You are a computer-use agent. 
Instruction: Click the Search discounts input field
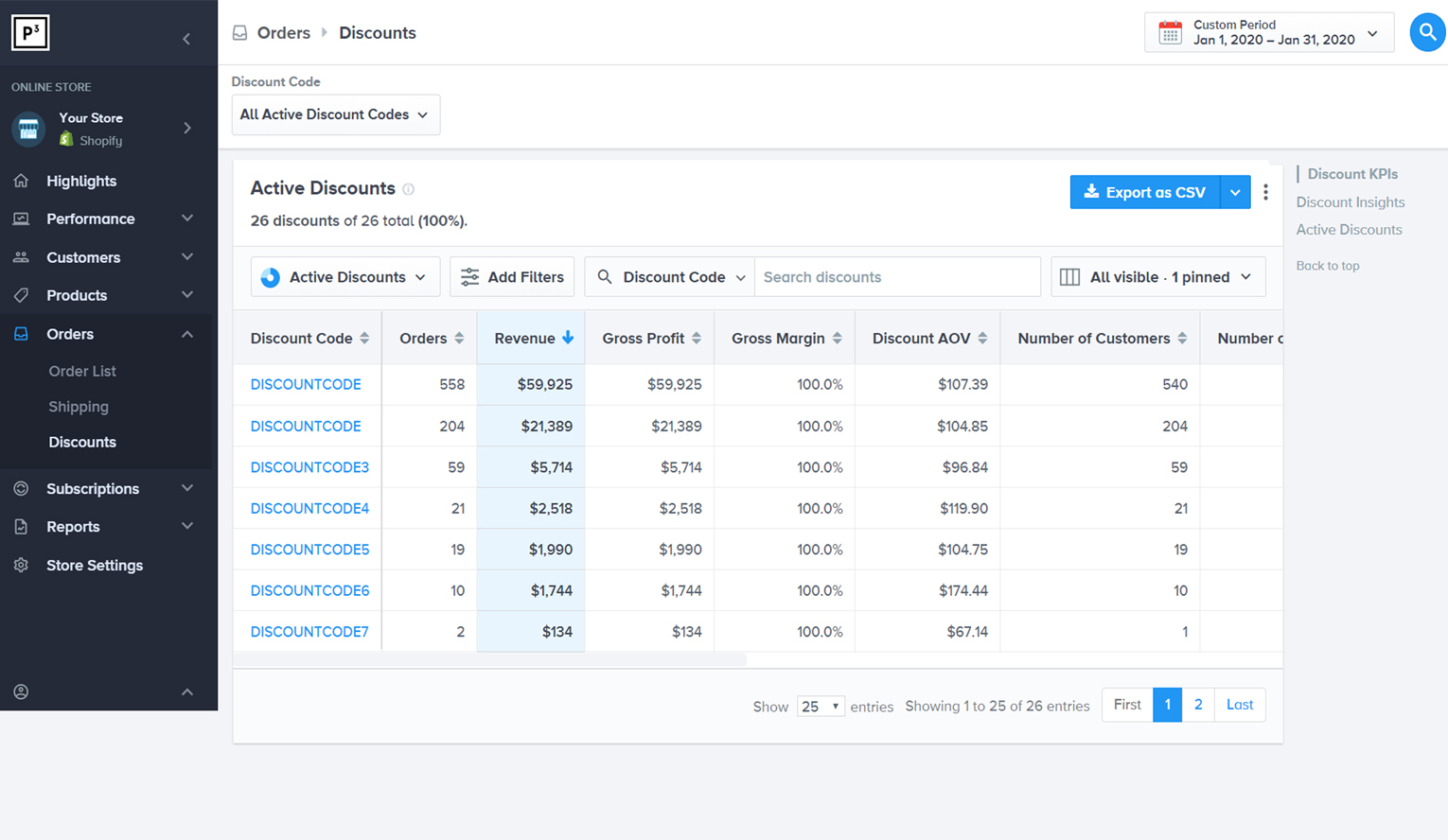[x=896, y=277]
